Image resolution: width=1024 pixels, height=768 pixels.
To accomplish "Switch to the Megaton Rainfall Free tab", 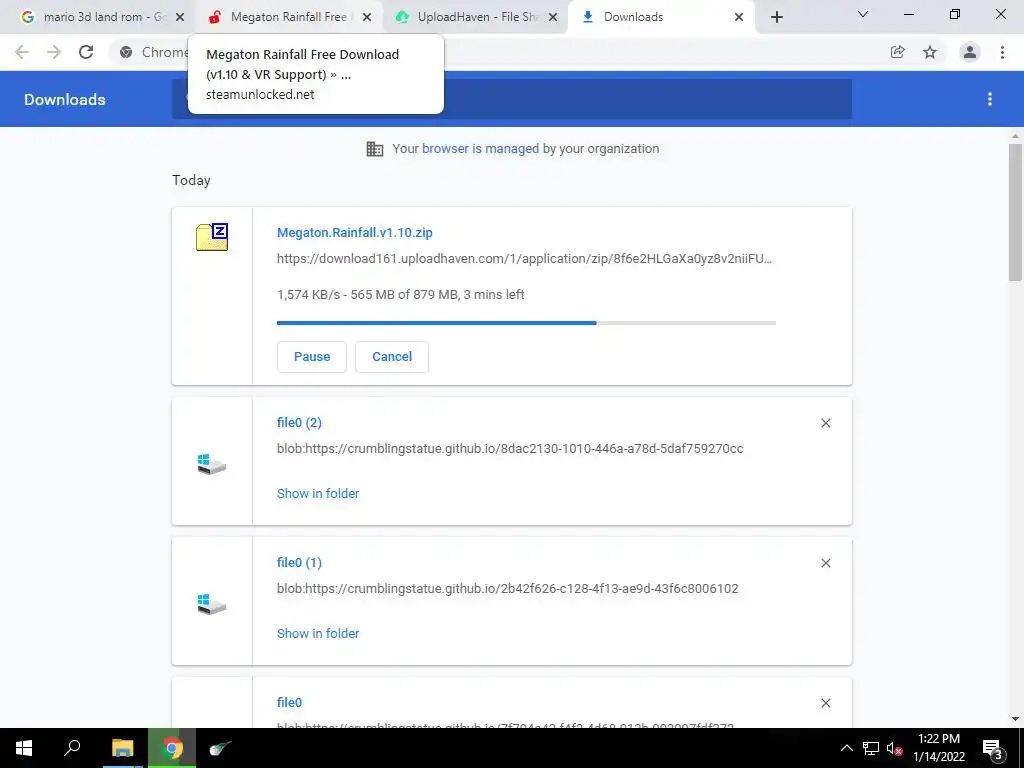I will [284, 17].
